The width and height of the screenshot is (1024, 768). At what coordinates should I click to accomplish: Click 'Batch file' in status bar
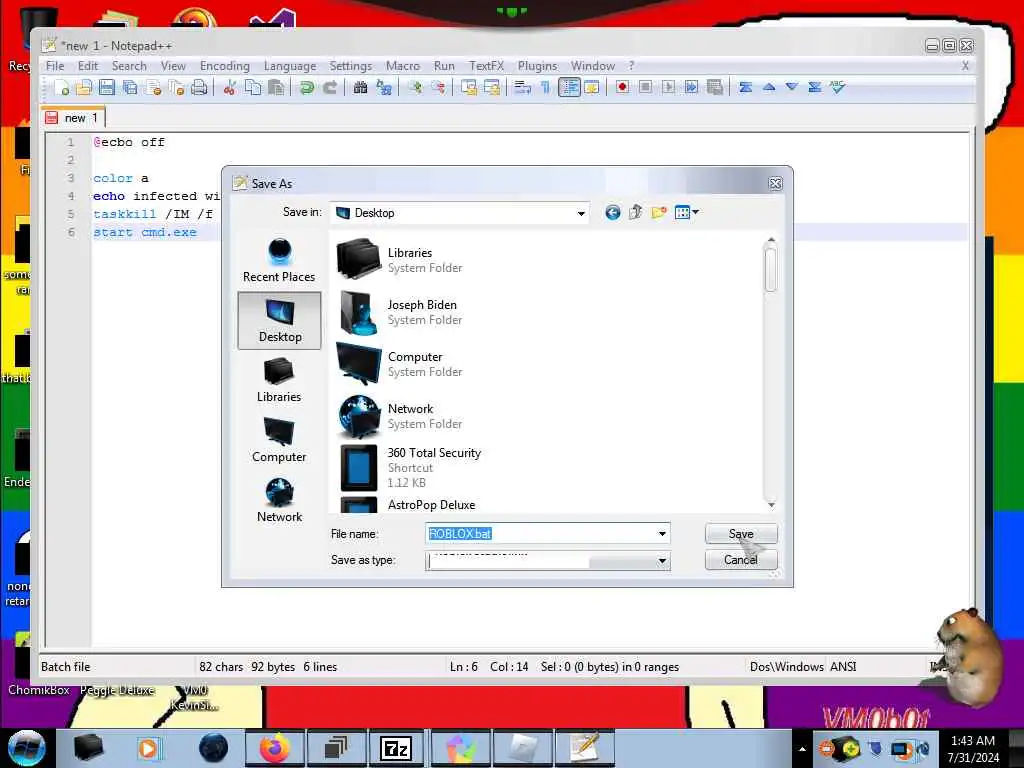pyautogui.click(x=66, y=667)
